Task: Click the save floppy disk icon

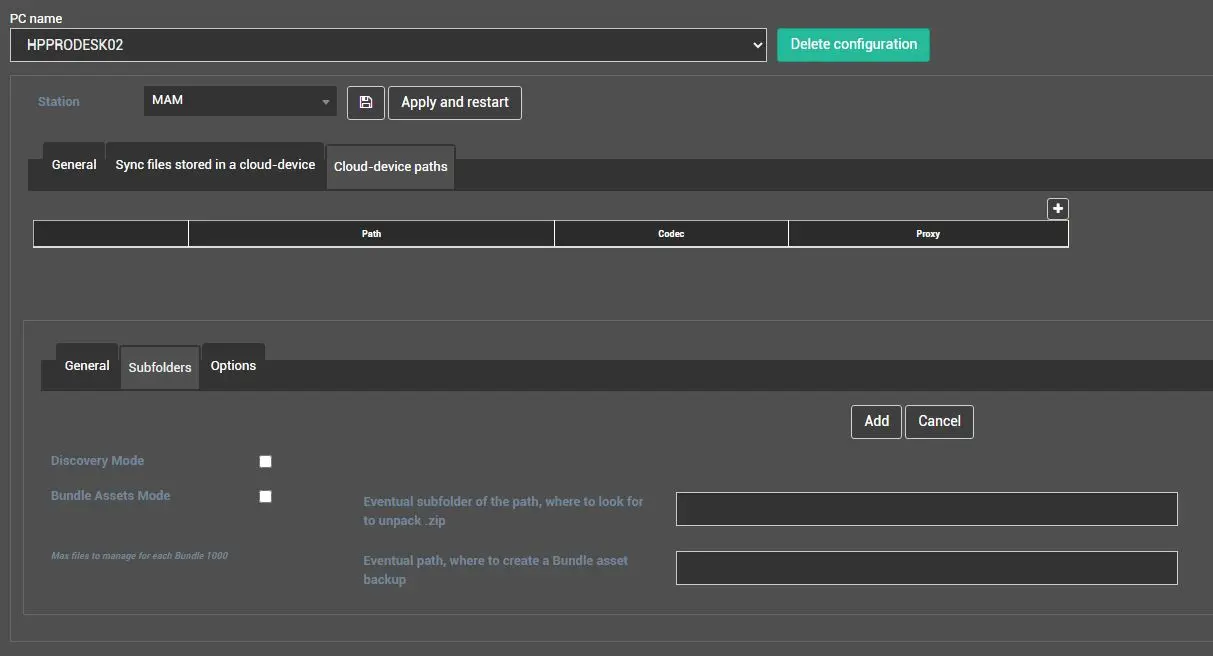Action: click(x=366, y=102)
